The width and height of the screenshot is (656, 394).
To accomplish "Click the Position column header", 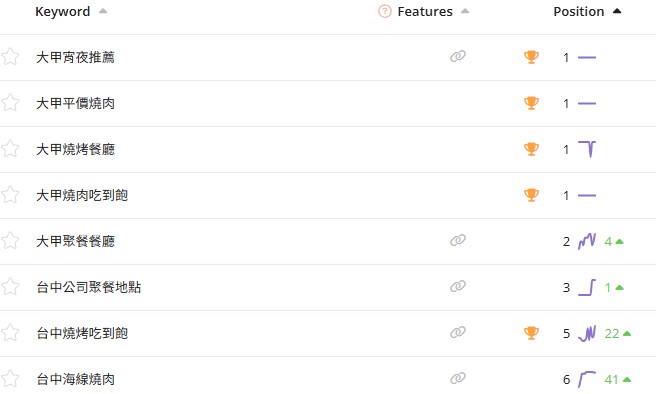I will [579, 11].
